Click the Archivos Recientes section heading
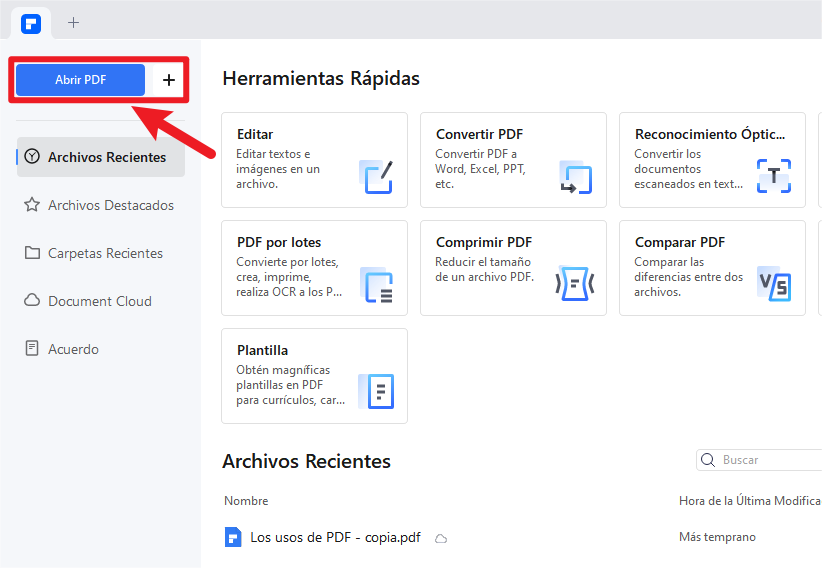The image size is (822, 568). (306, 462)
